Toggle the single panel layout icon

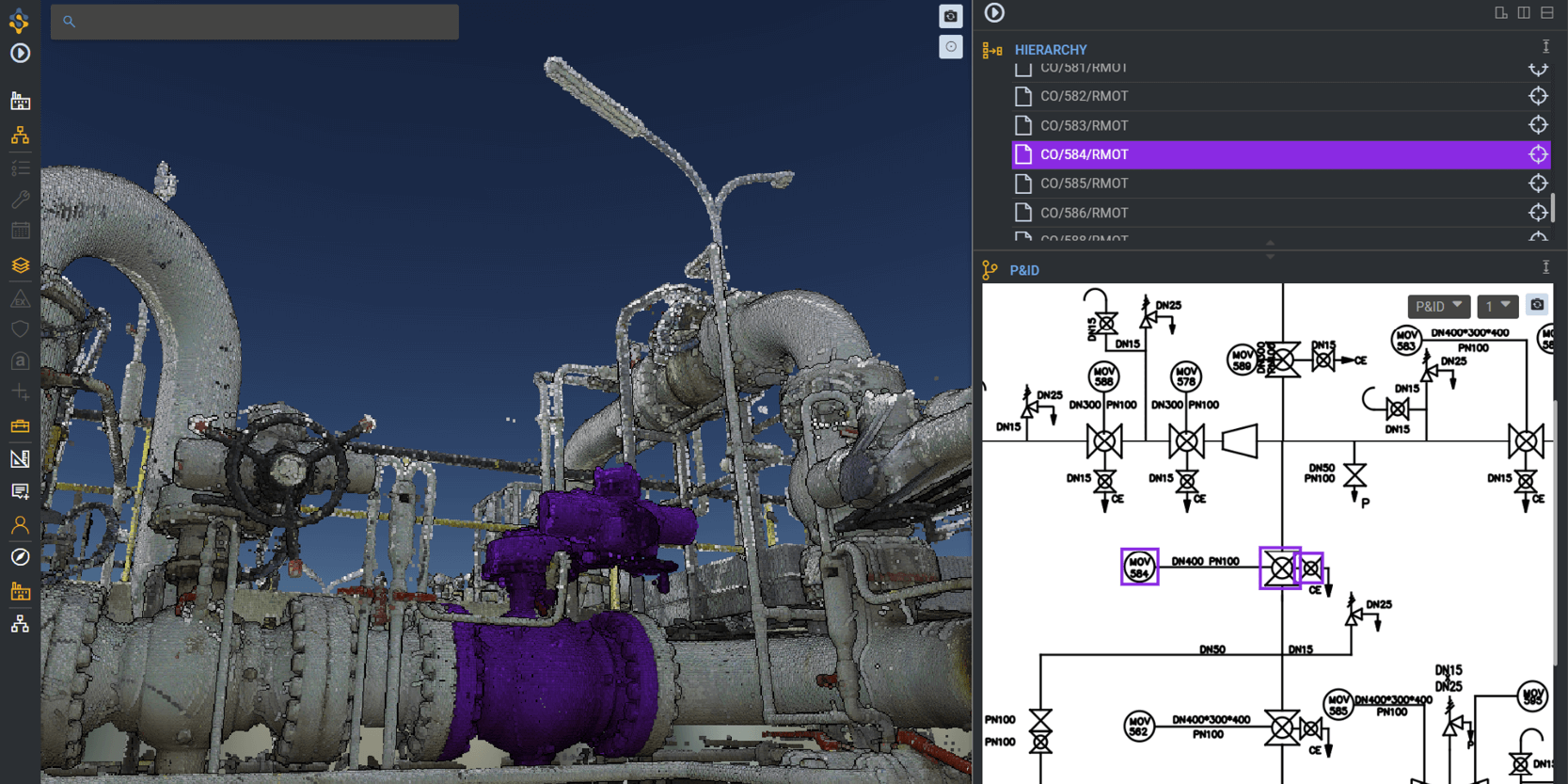pos(1500,13)
